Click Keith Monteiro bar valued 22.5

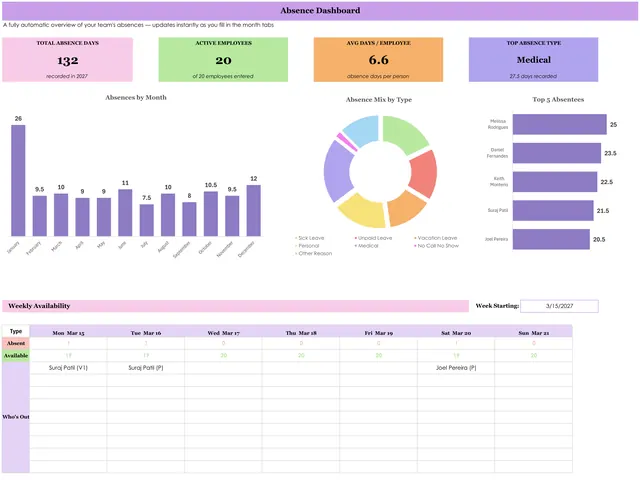(x=555, y=182)
